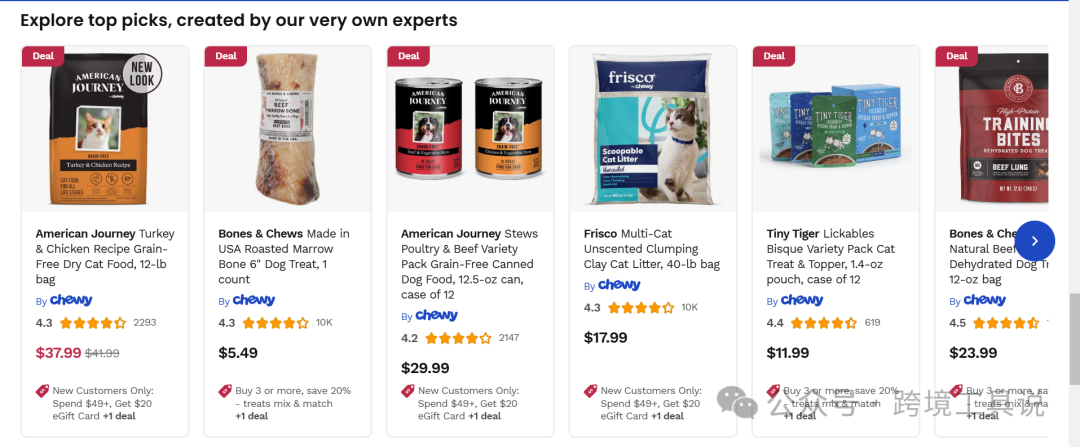Screen dimensions: 1080x447
Task: Click the star rating for the Marrow Bone treat
Action: (x=276, y=323)
